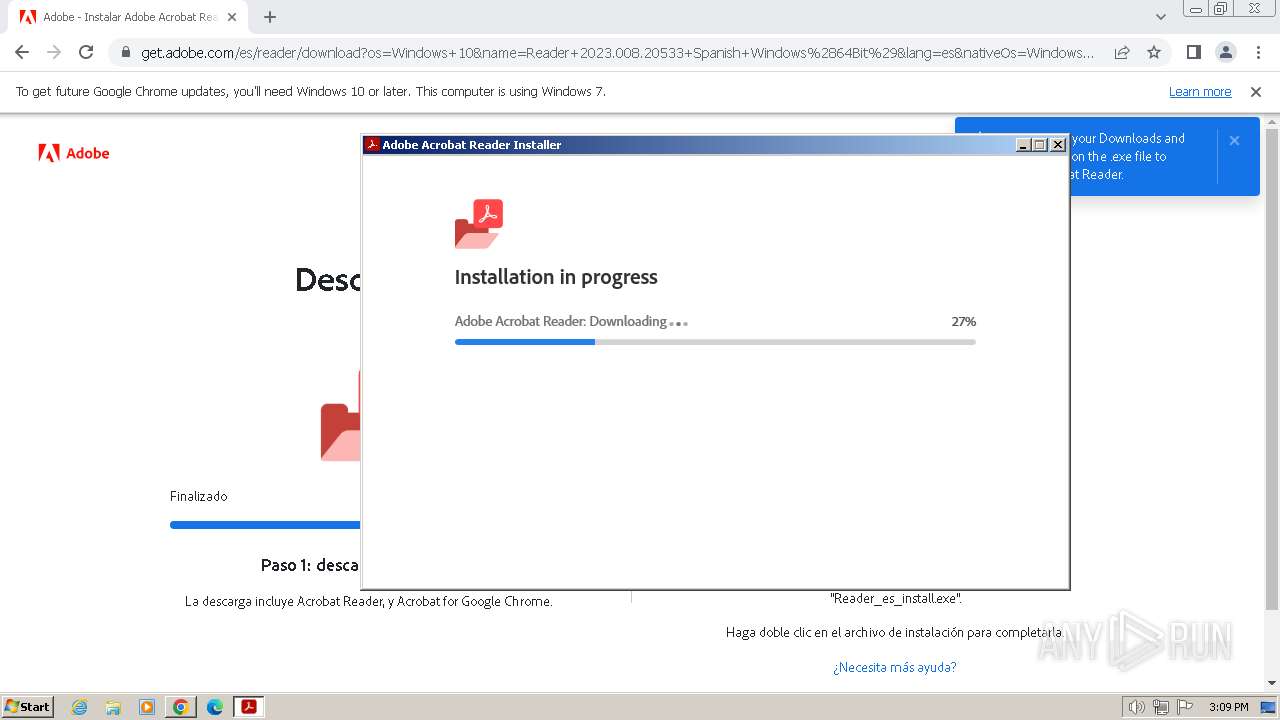Open Windows Media Player from the taskbar
The height and width of the screenshot is (720, 1280).
pyautogui.click(x=147, y=707)
